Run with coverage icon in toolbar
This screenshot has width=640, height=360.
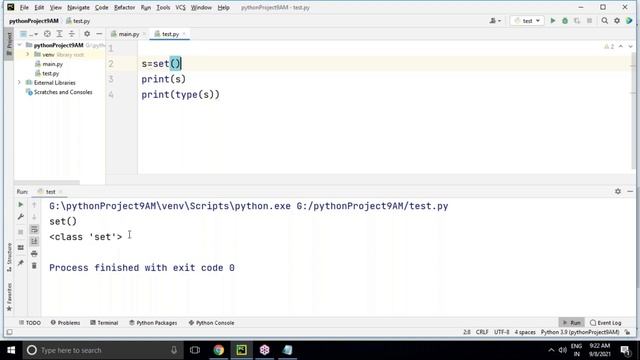[x=577, y=20]
